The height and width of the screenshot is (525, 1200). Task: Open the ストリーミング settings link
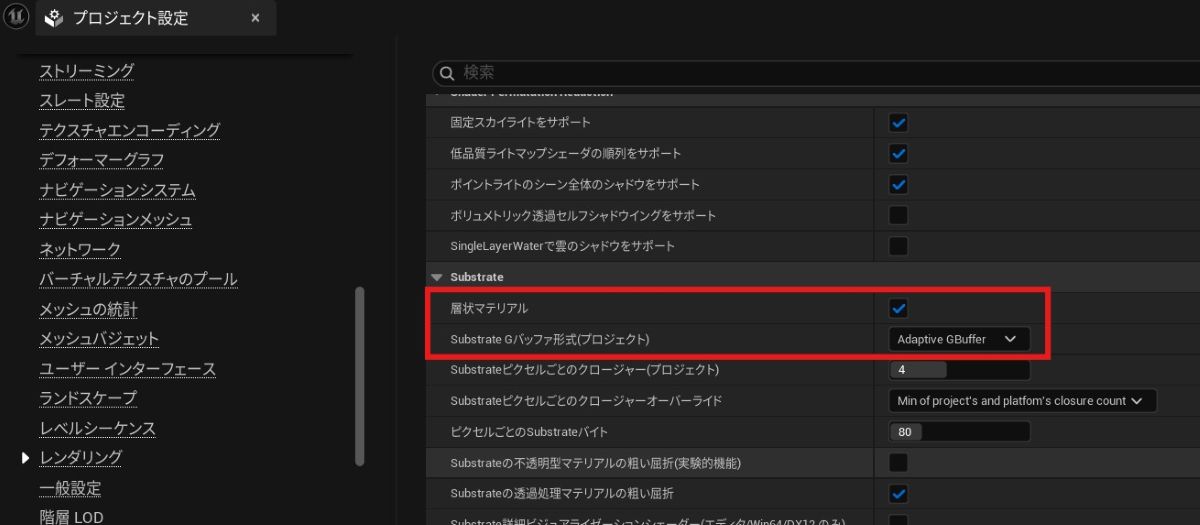click(x=86, y=71)
